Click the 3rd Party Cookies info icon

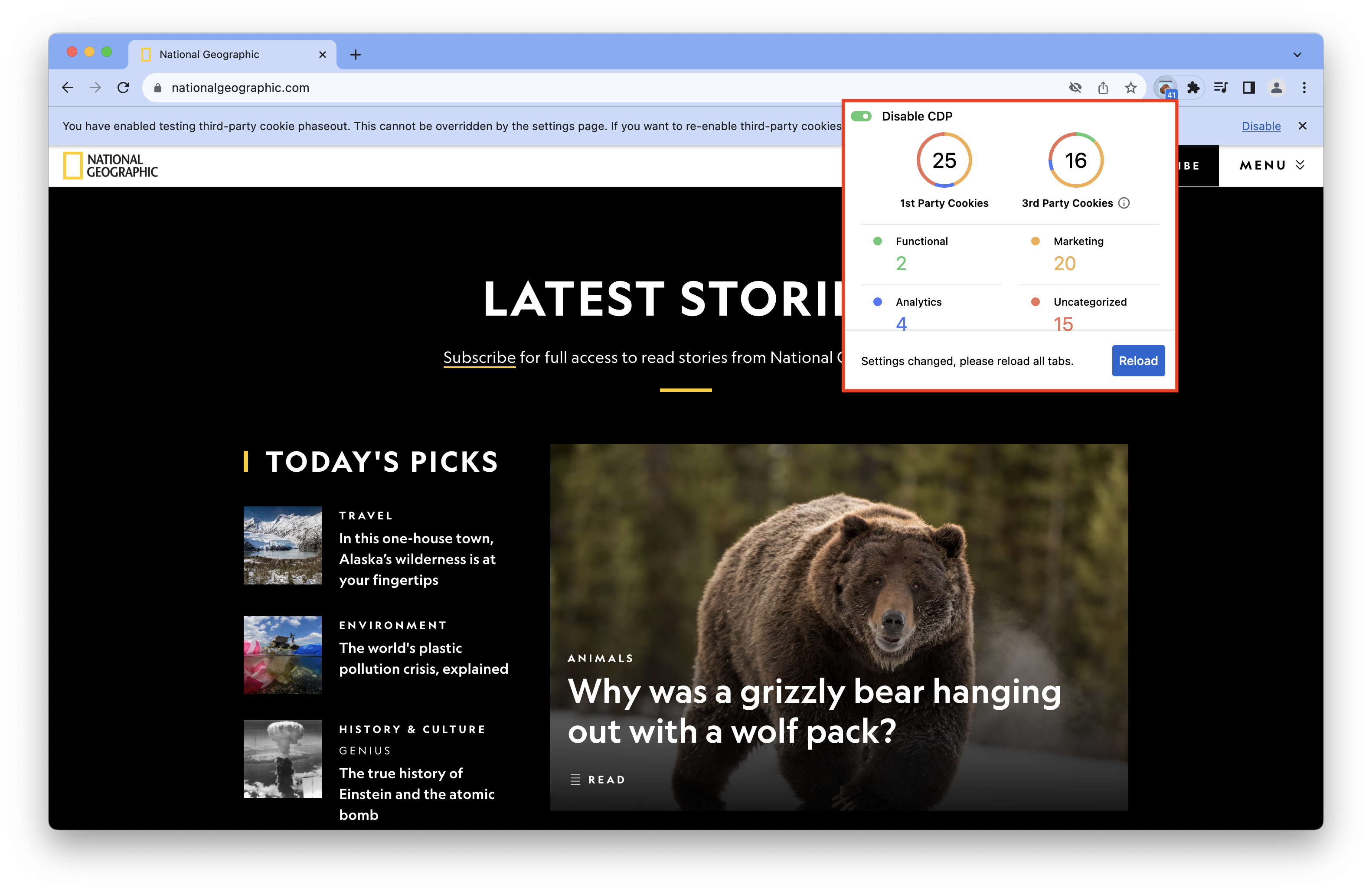point(1124,203)
